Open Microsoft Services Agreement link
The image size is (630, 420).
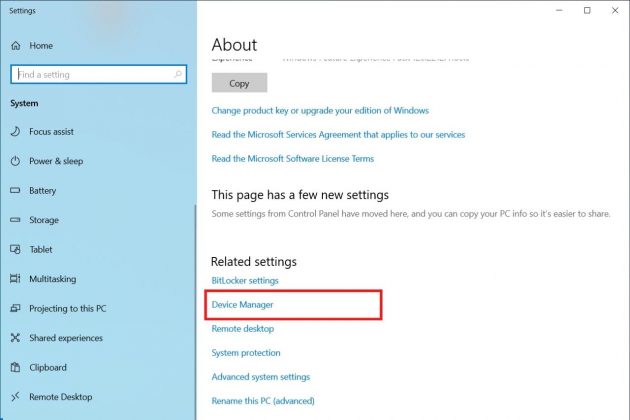pos(338,135)
